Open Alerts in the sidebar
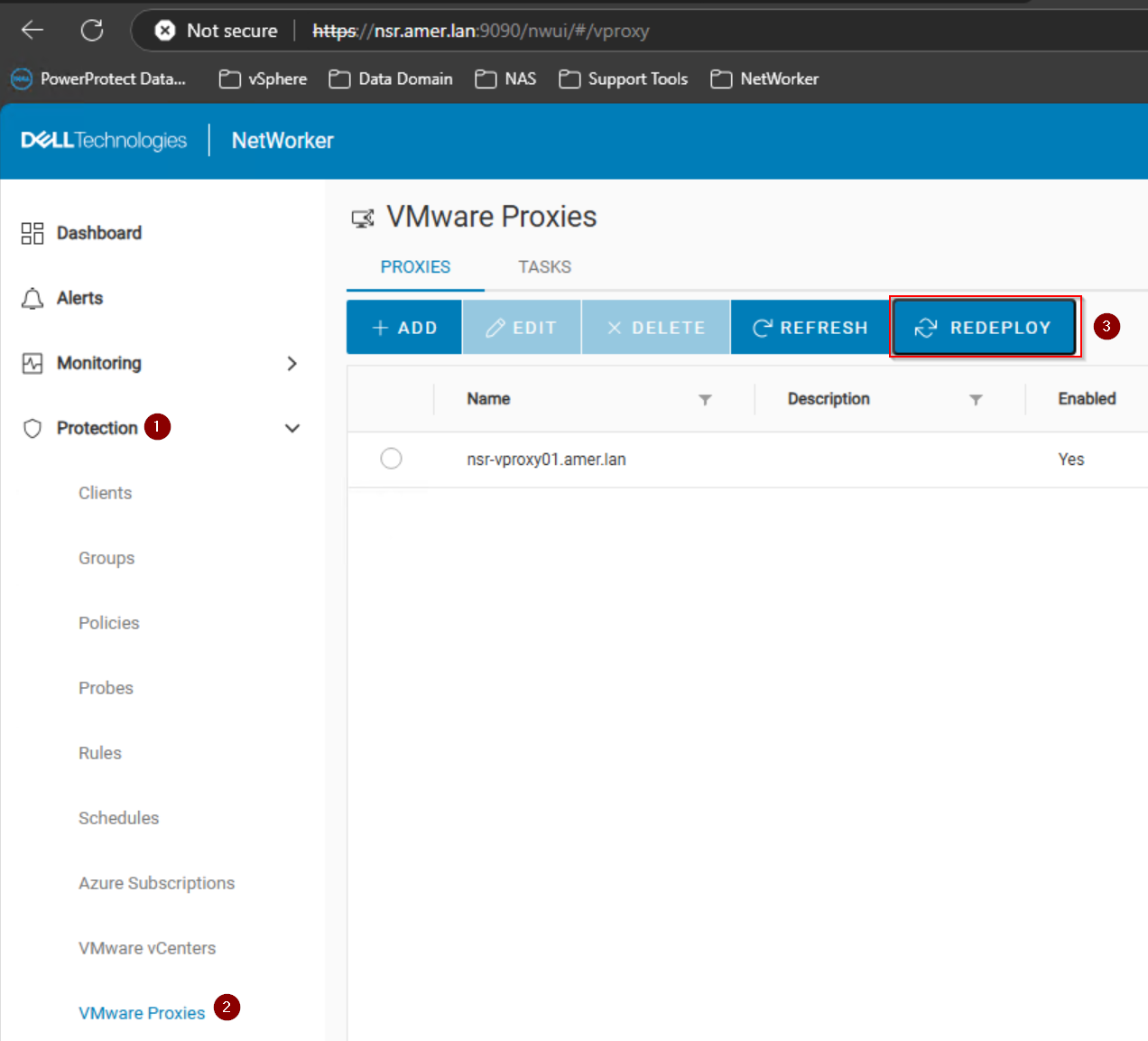Screen dimensions: 1148x1041 (x=80, y=298)
